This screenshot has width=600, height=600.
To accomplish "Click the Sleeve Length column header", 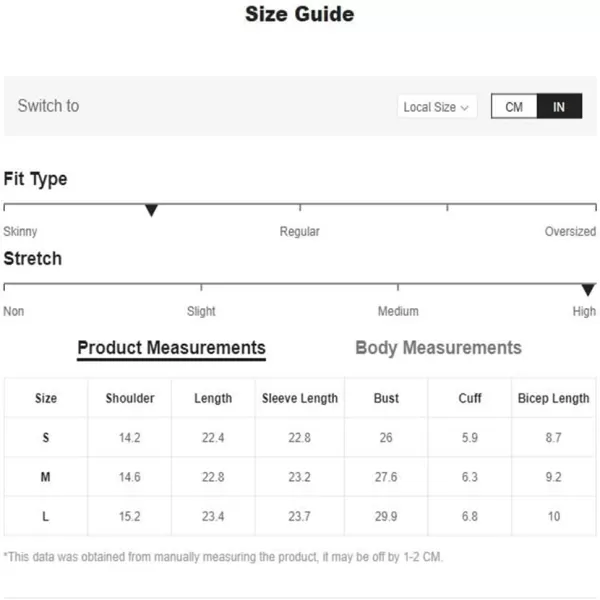I will (x=300, y=398).
